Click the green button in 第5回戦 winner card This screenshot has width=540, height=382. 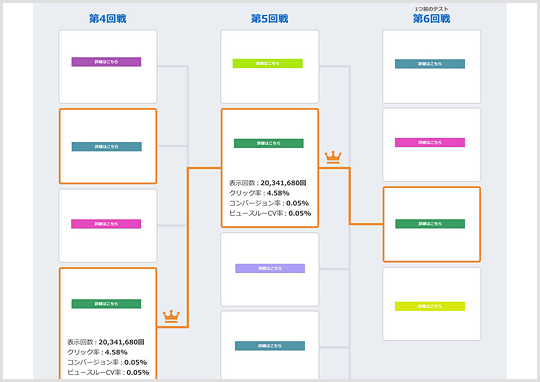click(269, 143)
